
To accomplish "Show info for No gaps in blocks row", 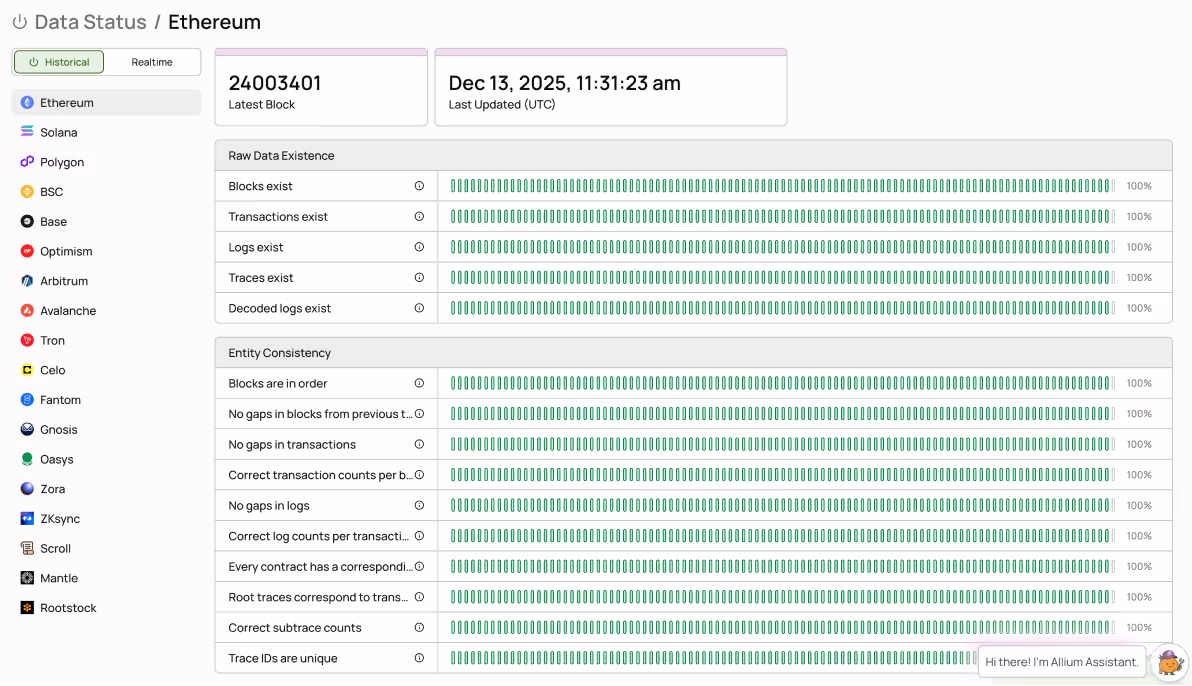I will (x=419, y=414).
